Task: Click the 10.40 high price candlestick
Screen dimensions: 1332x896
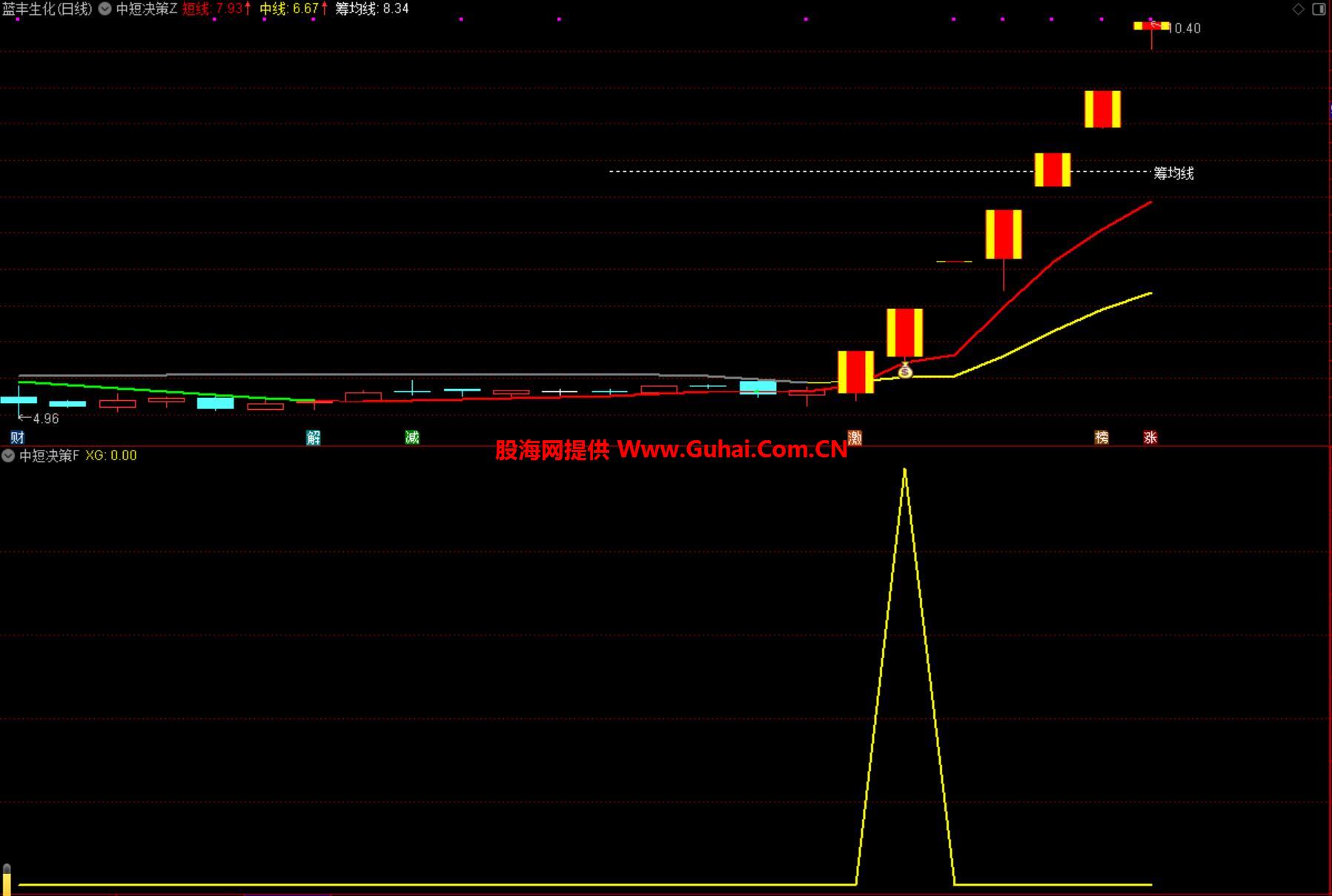Action: point(1151,27)
